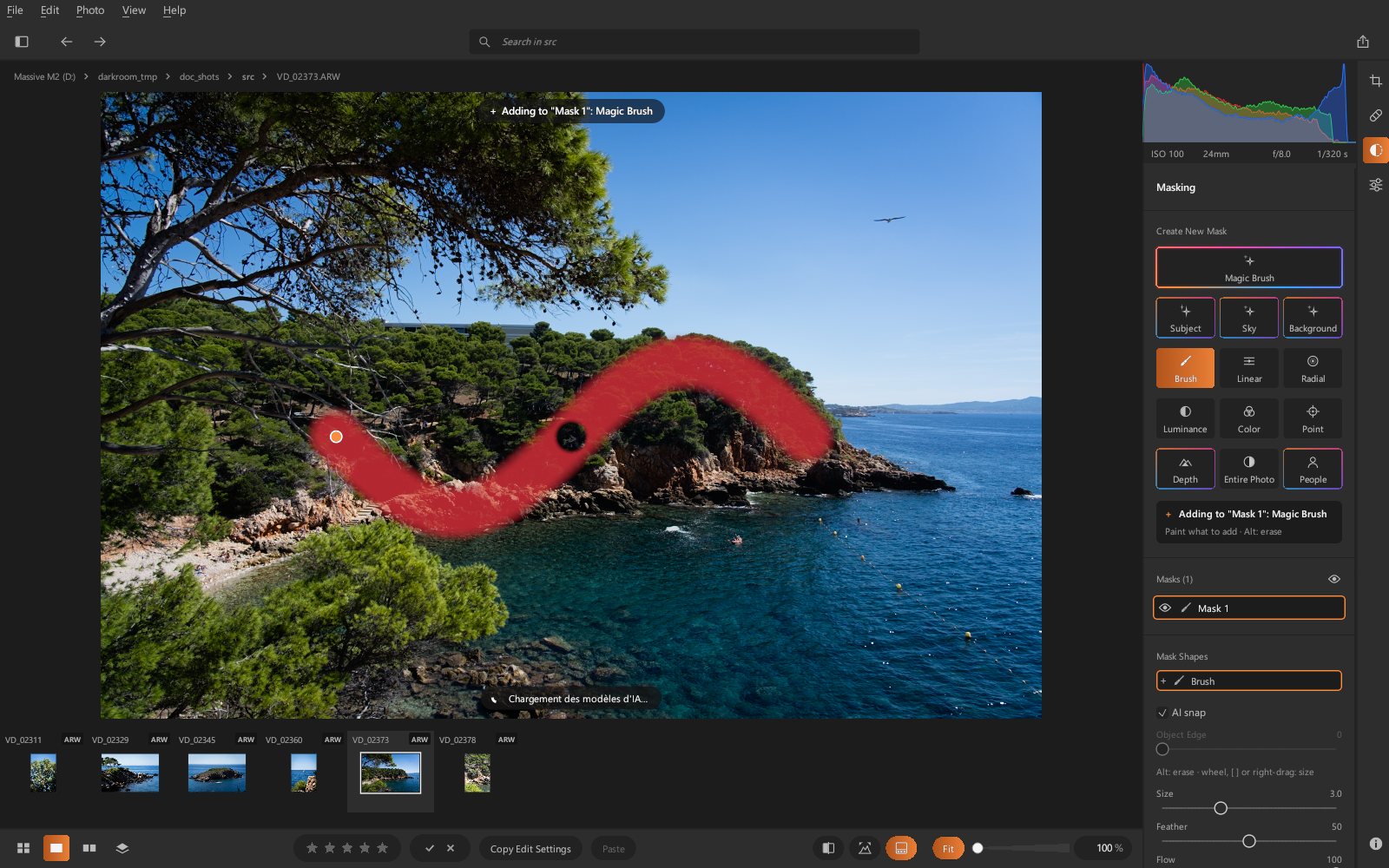Expand the plus on Brush mask shape
The image size is (1389, 868).
pos(1163,681)
